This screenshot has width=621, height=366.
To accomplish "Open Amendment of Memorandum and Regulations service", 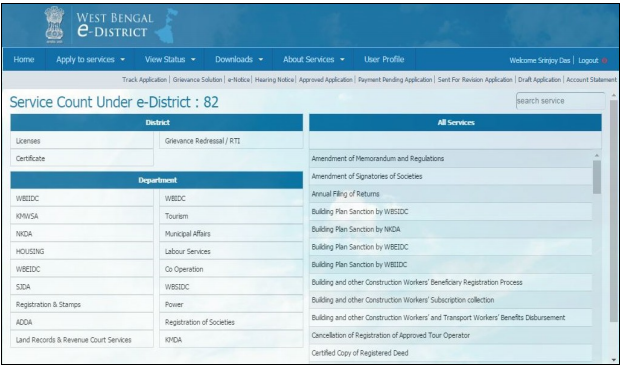I will [x=451, y=158].
